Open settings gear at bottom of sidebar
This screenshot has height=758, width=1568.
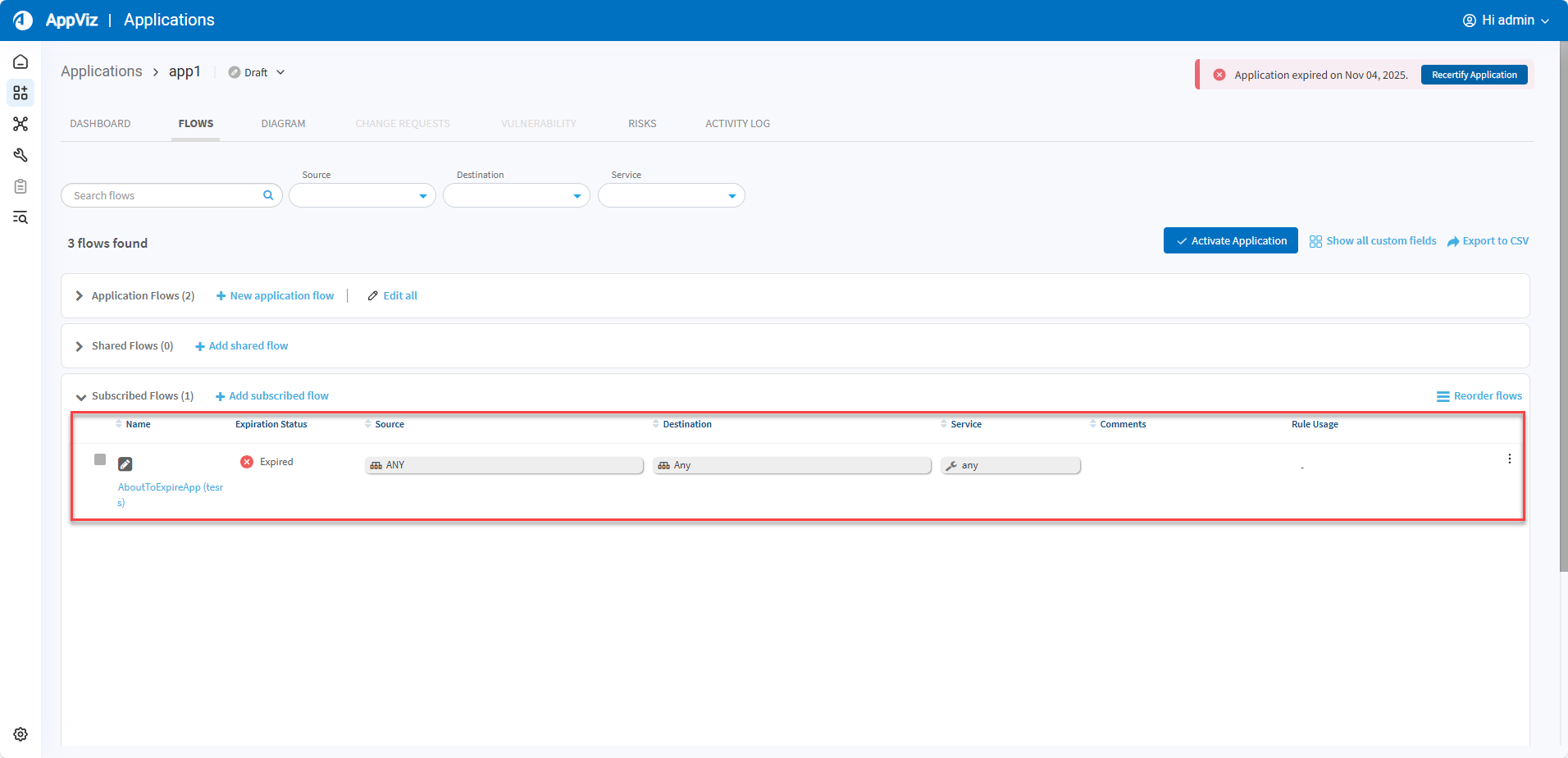pos(21,734)
